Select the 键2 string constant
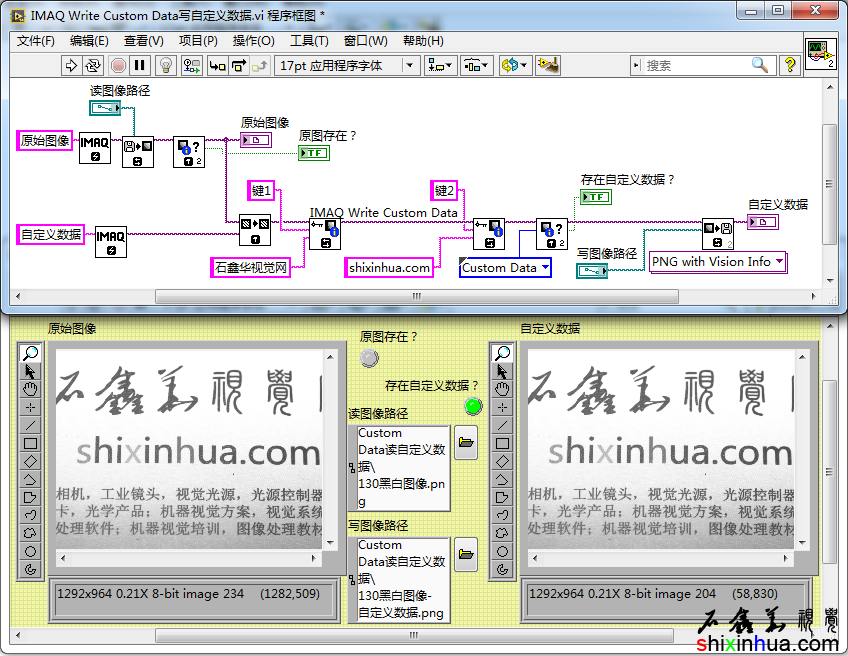The image size is (848, 656). coord(444,190)
